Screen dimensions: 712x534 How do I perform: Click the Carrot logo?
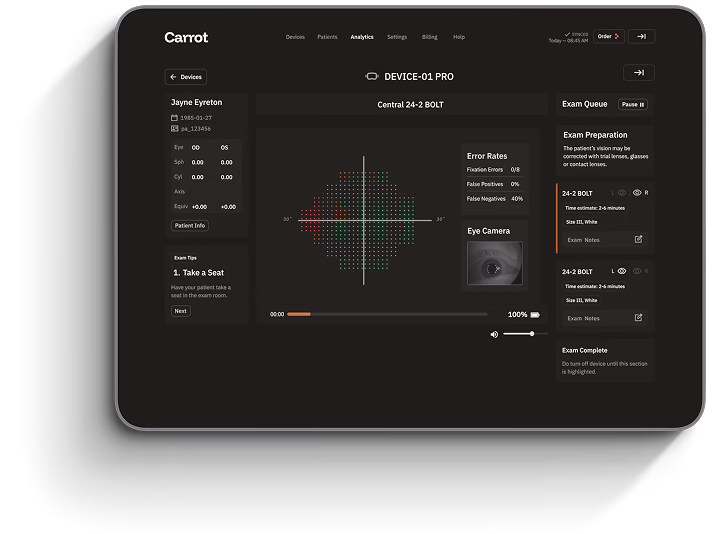click(186, 37)
